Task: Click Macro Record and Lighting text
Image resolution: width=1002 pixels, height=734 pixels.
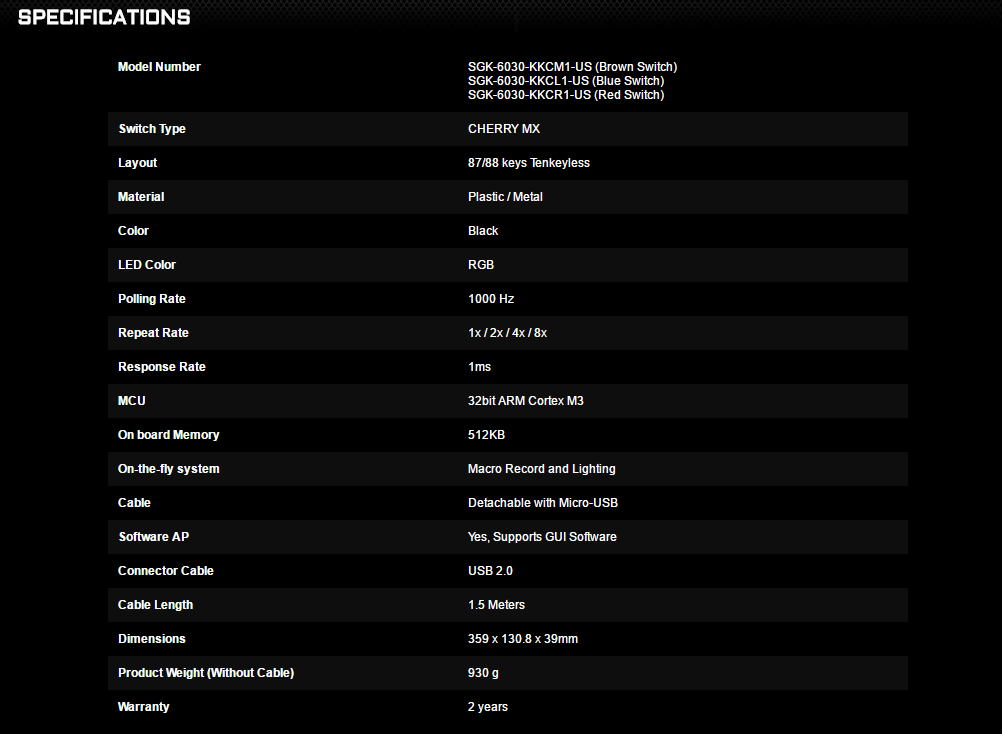Action: tap(541, 469)
